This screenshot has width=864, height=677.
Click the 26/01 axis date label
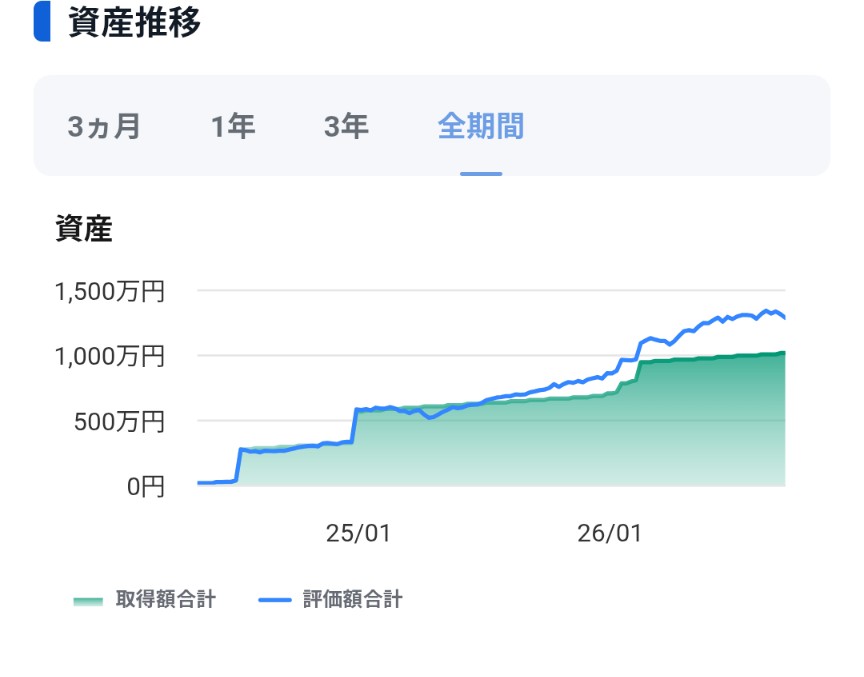point(609,533)
